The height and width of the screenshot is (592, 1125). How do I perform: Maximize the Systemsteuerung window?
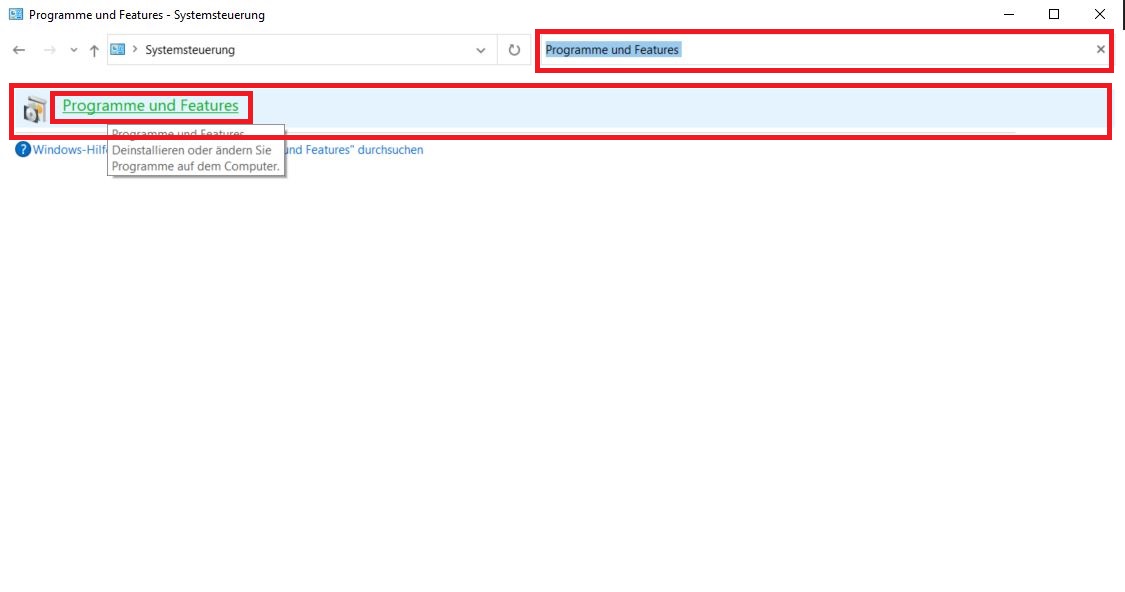(x=1054, y=15)
